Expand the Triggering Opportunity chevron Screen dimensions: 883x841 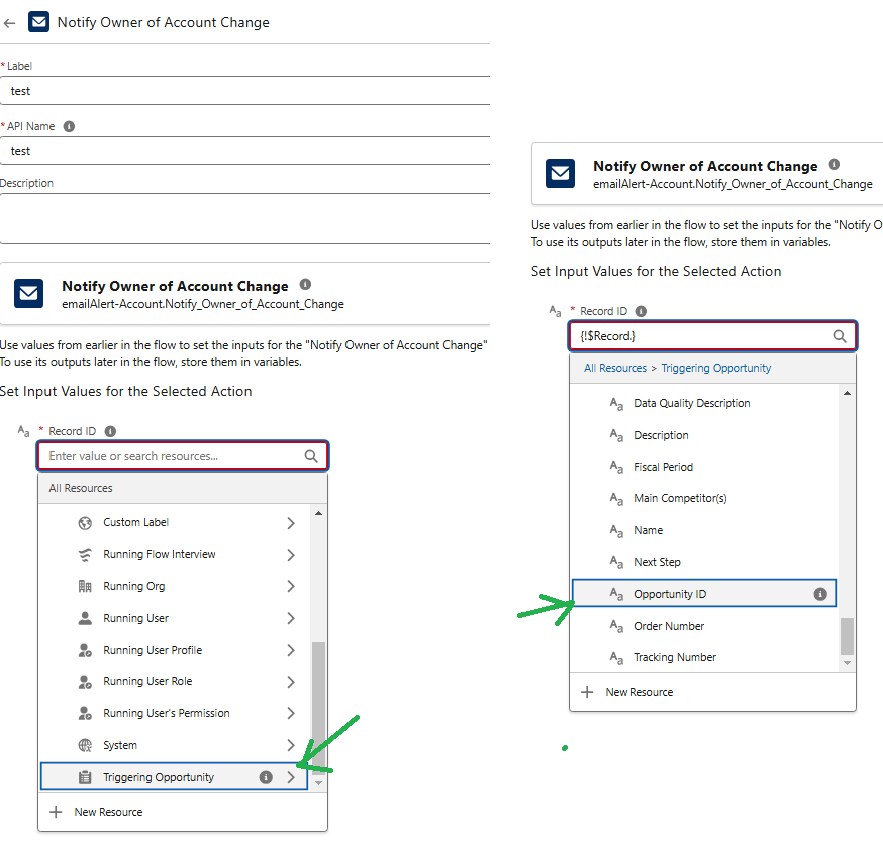pyautogui.click(x=291, y=777)
